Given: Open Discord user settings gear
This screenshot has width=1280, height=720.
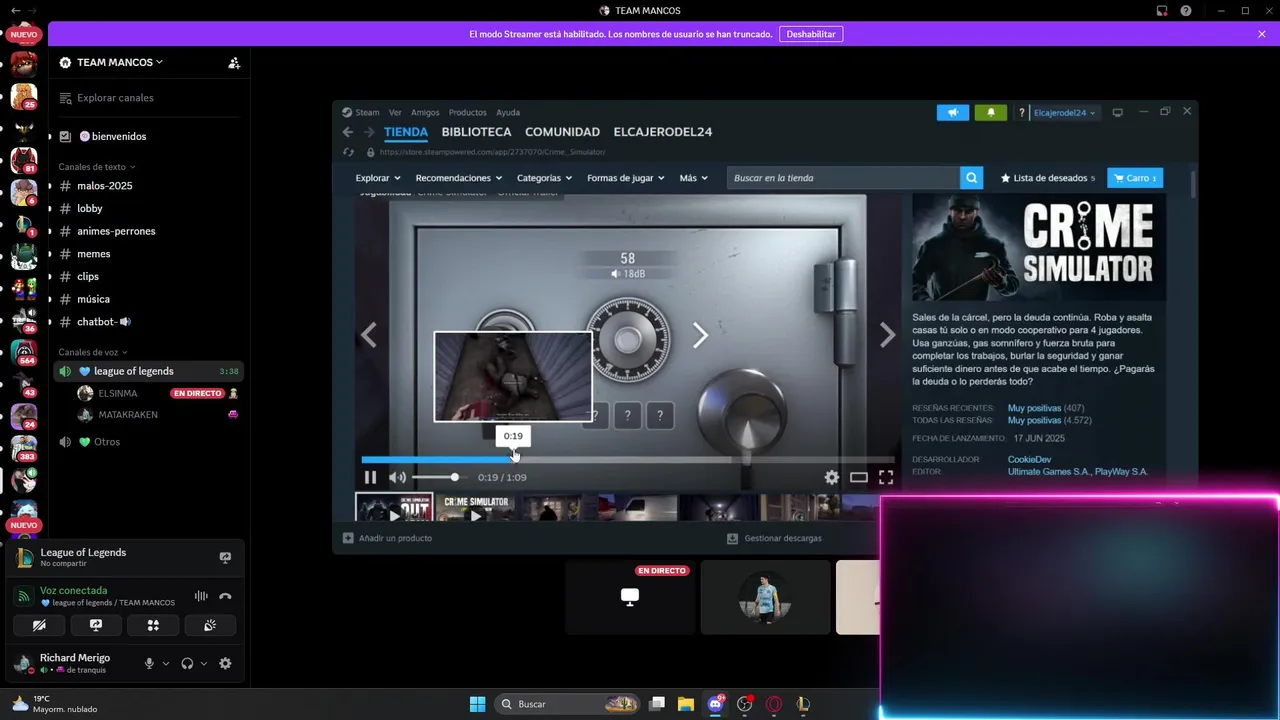Looking at the screenshot, I should tap(225, 663).
